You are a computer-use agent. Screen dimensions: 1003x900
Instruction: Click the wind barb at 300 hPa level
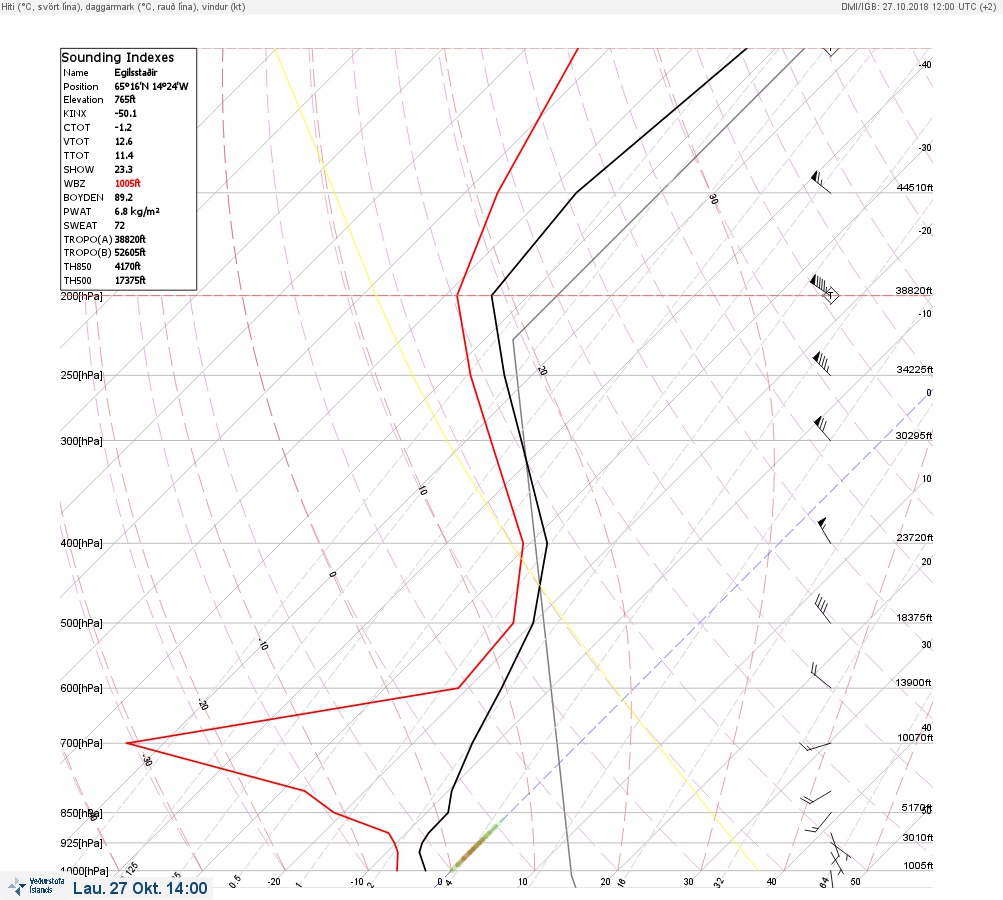tap(822, 429)
